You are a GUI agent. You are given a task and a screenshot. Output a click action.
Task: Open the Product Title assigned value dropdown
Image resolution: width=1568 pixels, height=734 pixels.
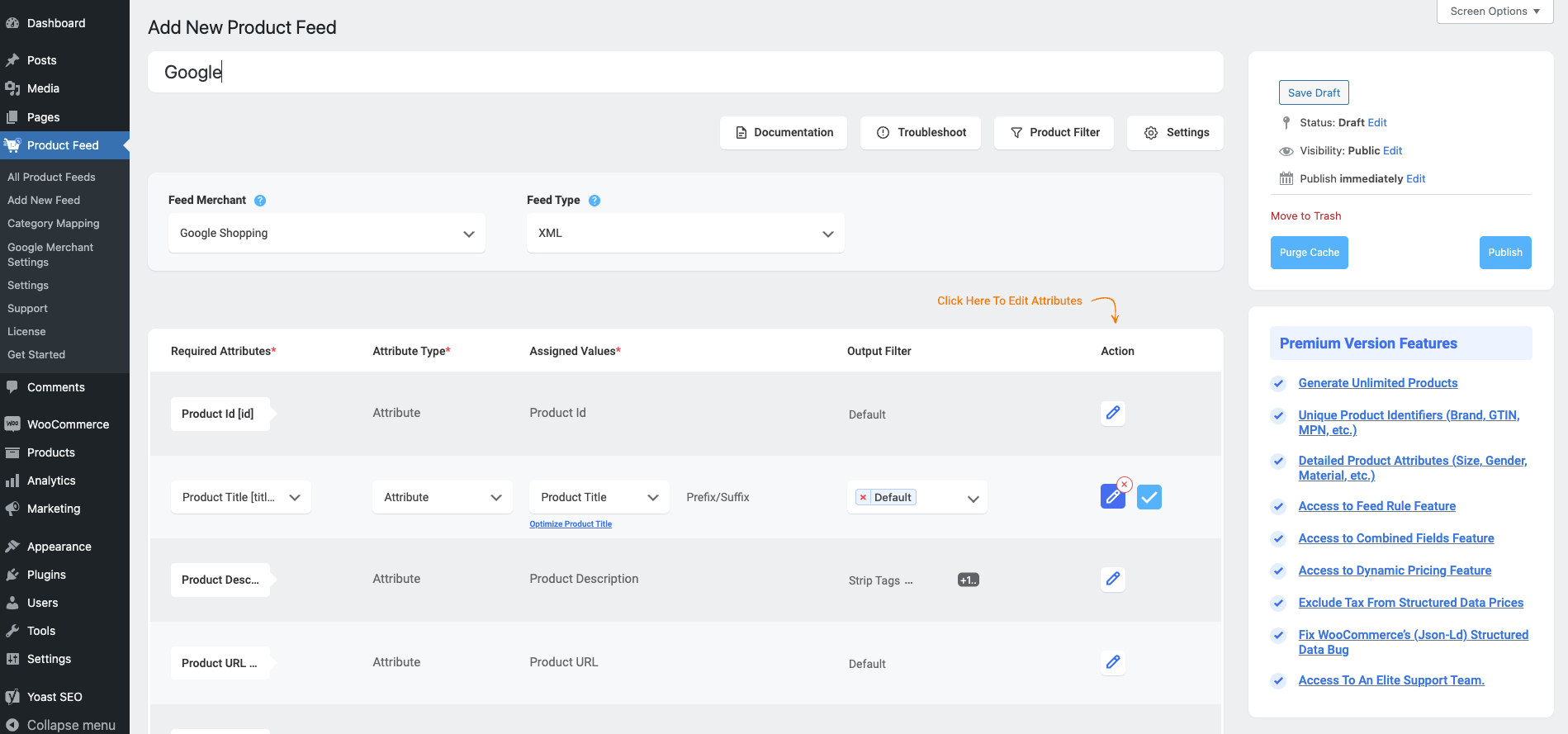coord(599,497)
